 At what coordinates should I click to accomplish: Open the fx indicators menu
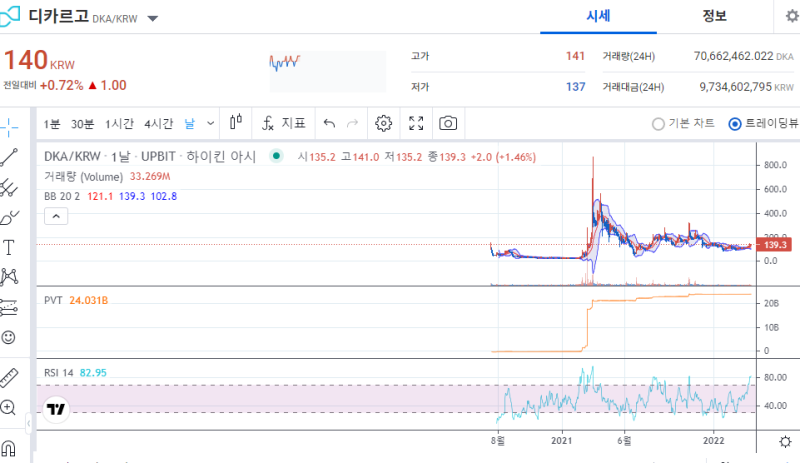pyautogui.click(x=284, y=123)
